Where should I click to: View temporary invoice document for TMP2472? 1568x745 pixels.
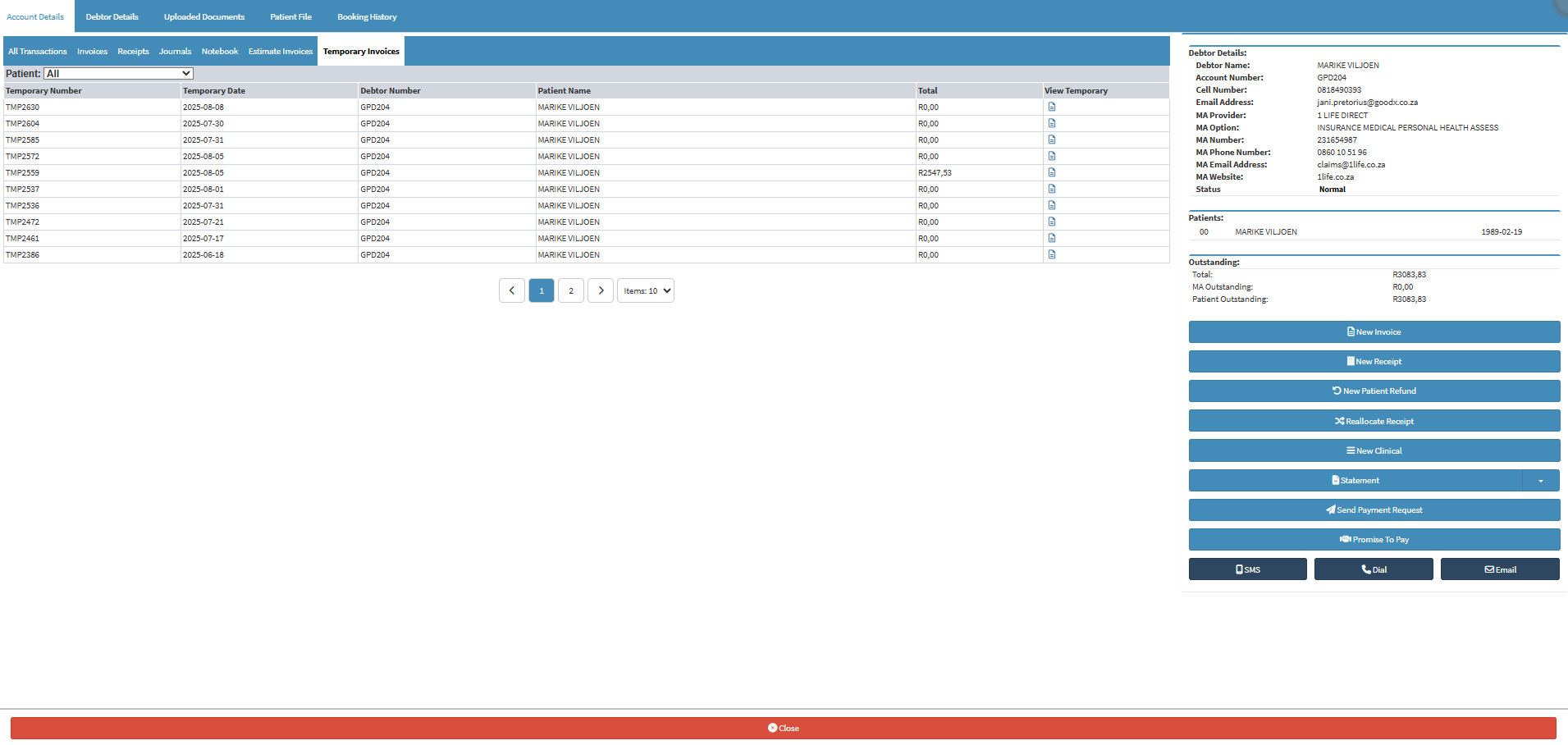pyautogui.click(x=1051, y=222)
